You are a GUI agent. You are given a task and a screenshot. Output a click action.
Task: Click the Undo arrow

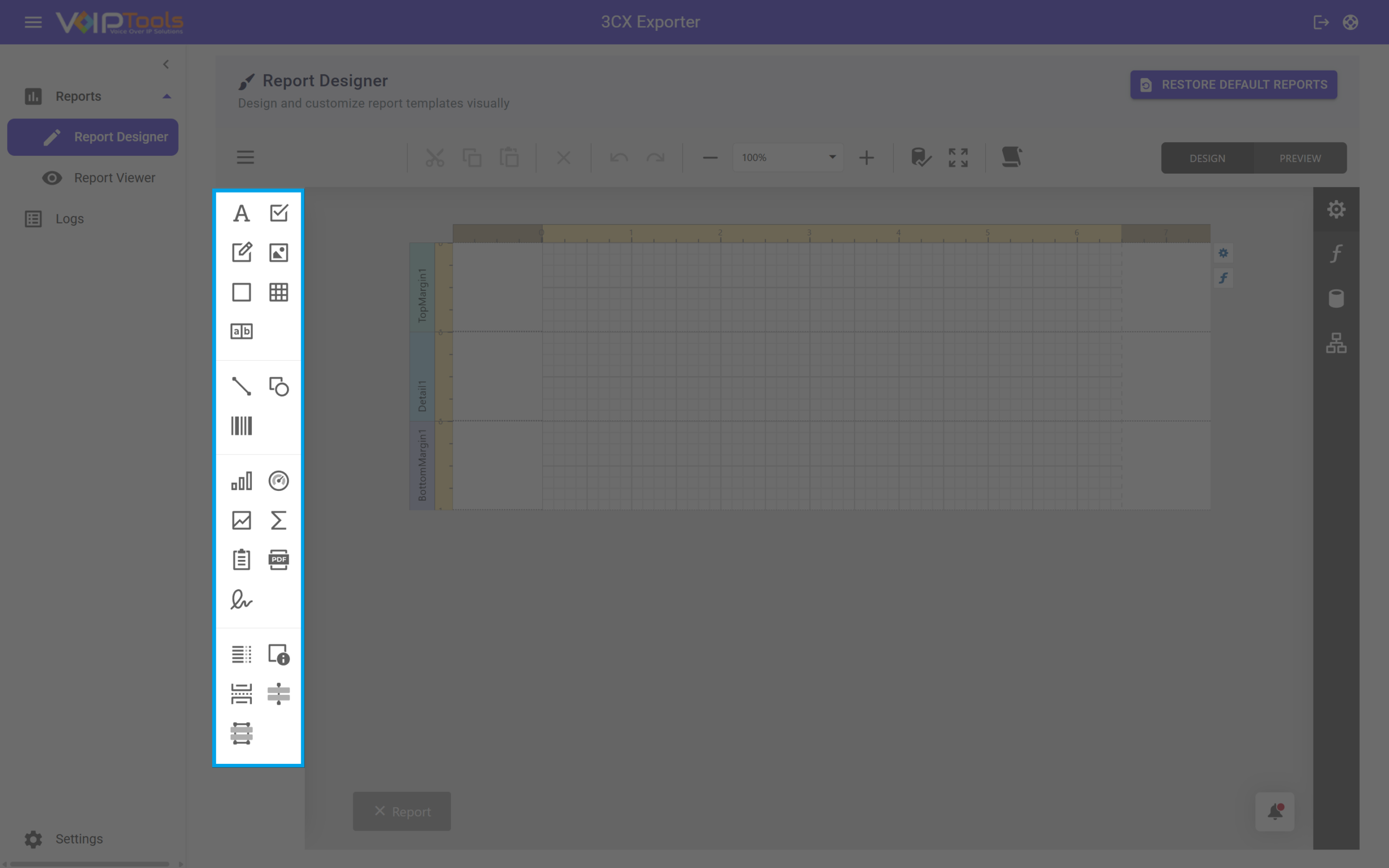point(619,157)
